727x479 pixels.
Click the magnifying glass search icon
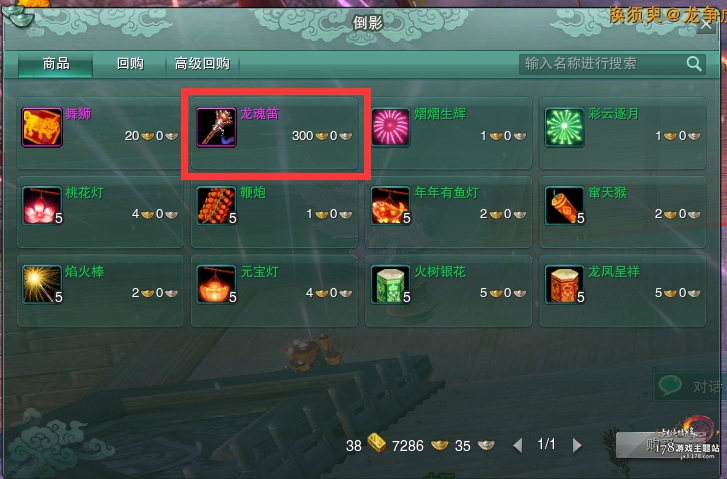click(694, 64)
